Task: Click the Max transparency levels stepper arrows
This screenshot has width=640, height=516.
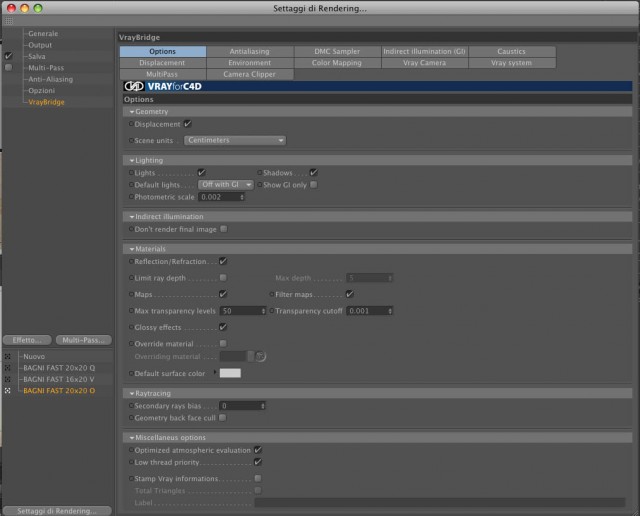Action: coord(263,311)
